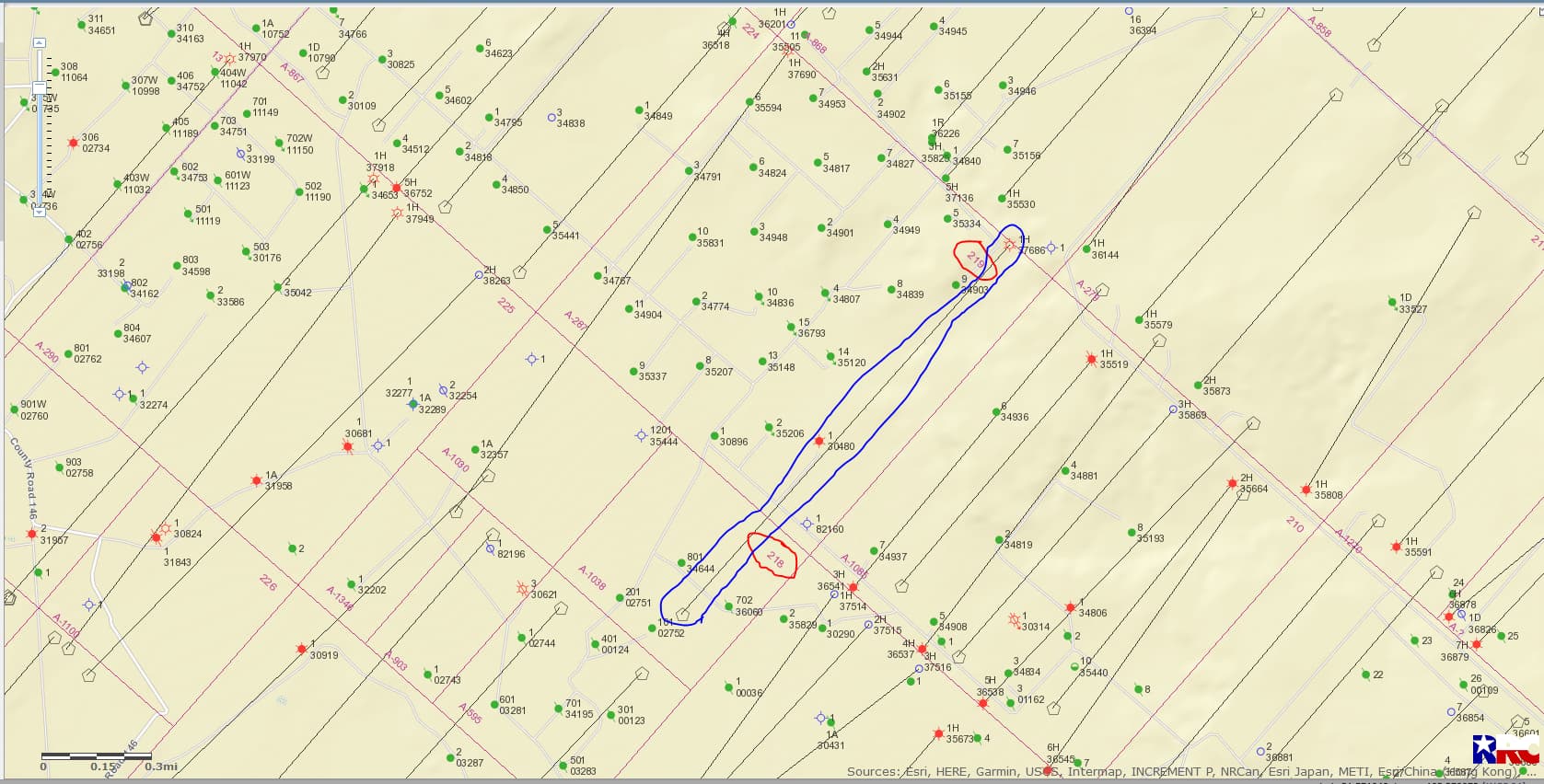The width and height of the screenshot is (1544, 784).
Task: Select blue well symbol 1 82160
Action: [x=807, y=524]
